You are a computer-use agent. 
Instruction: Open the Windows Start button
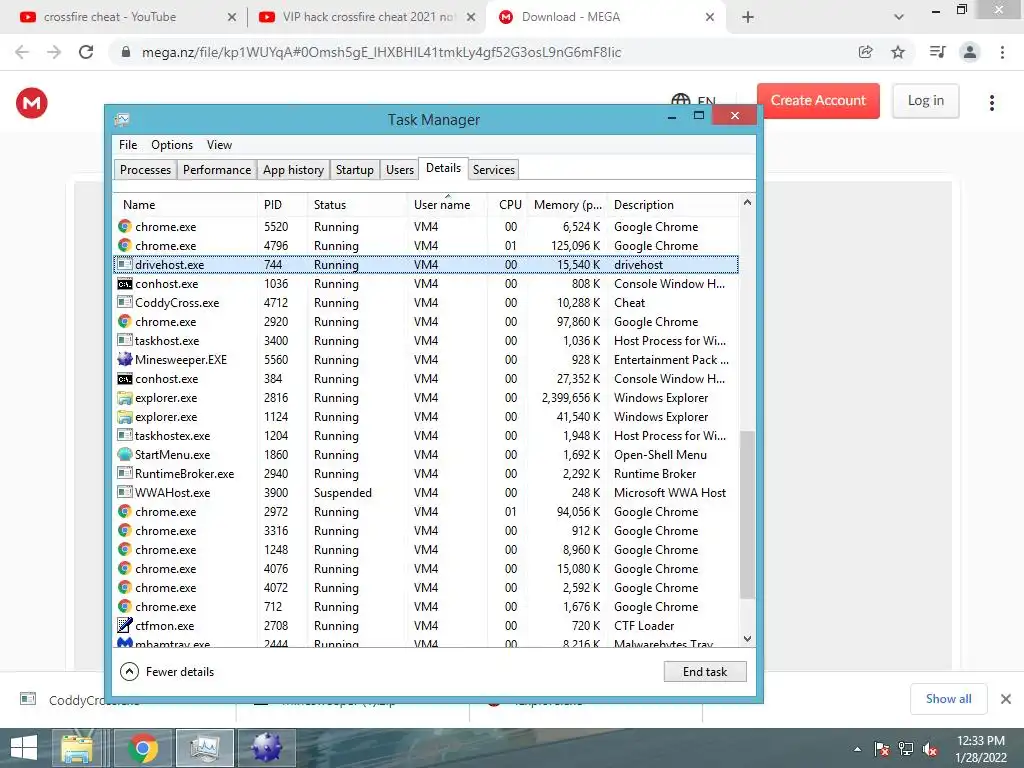(x=24, y=748)
